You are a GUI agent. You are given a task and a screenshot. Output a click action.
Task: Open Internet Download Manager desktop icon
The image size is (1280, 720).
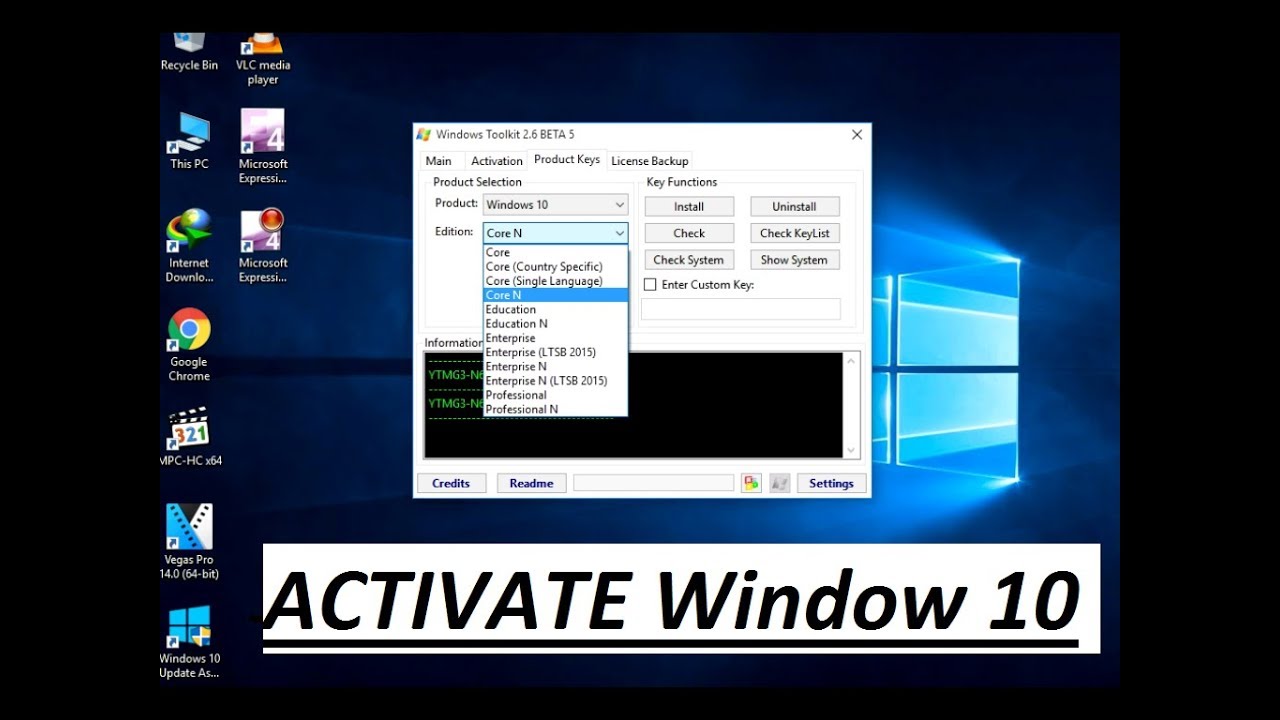(189, 246)
